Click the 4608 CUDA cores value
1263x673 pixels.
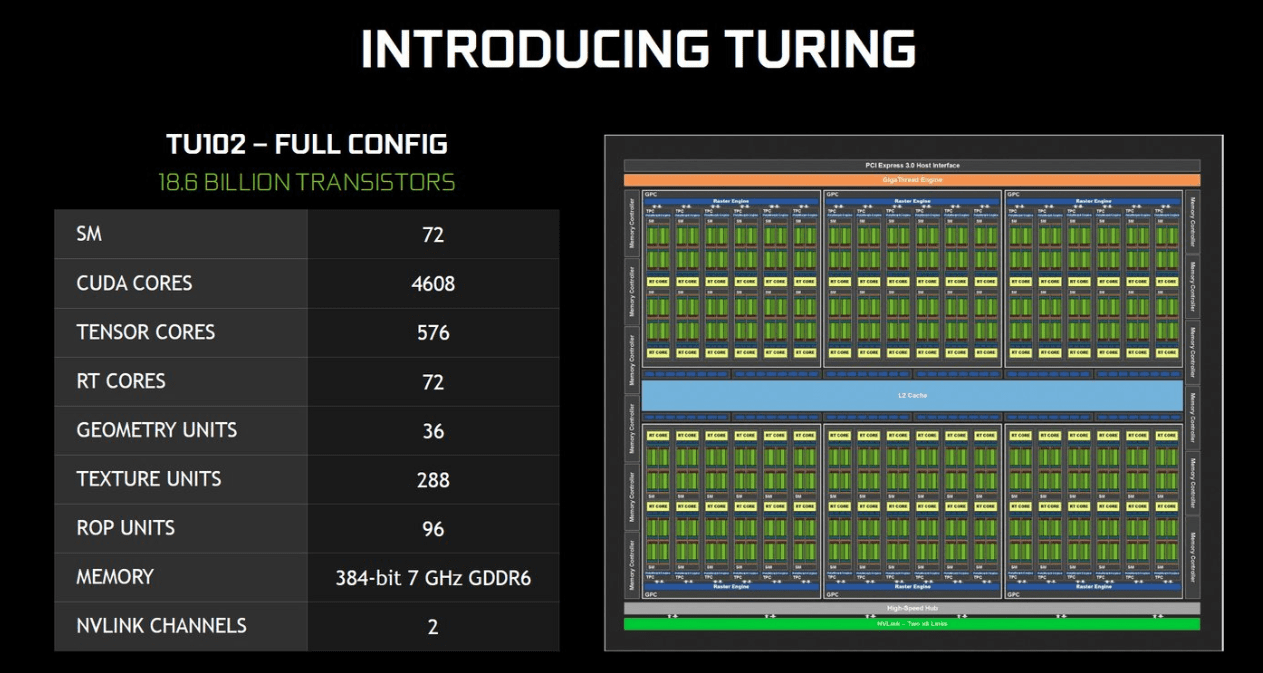pos(433,284)
